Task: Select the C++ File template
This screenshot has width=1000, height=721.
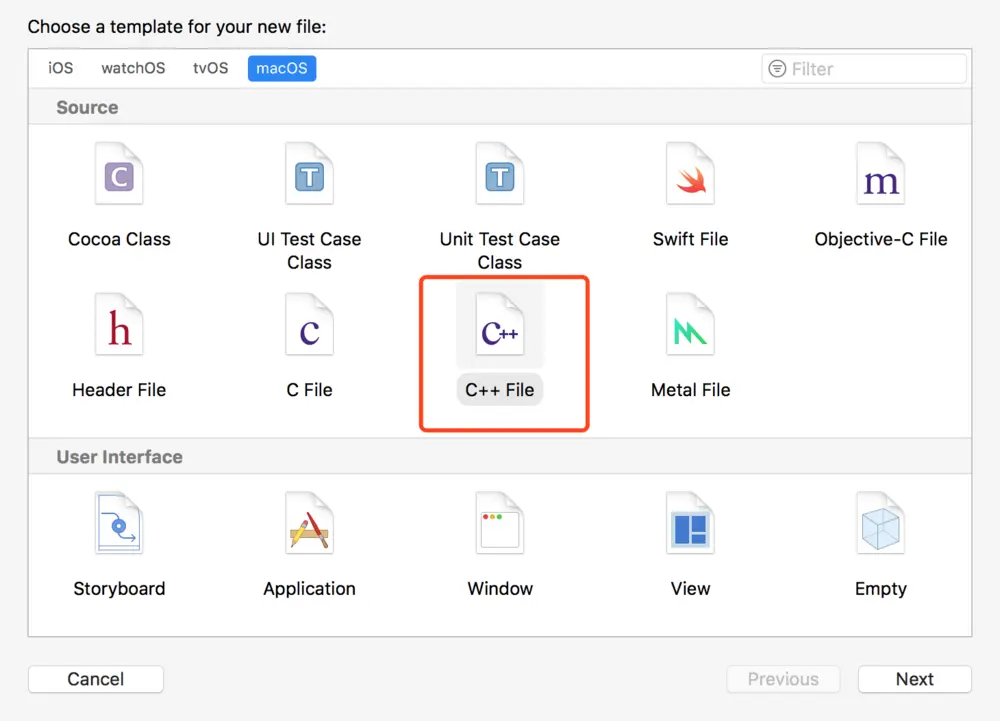Action: click(500, 329)
